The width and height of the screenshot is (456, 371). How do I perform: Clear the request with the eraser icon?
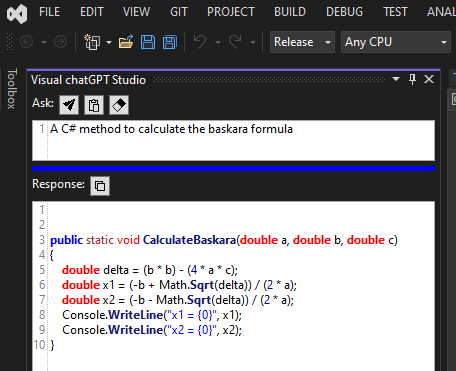pos(119,105)
